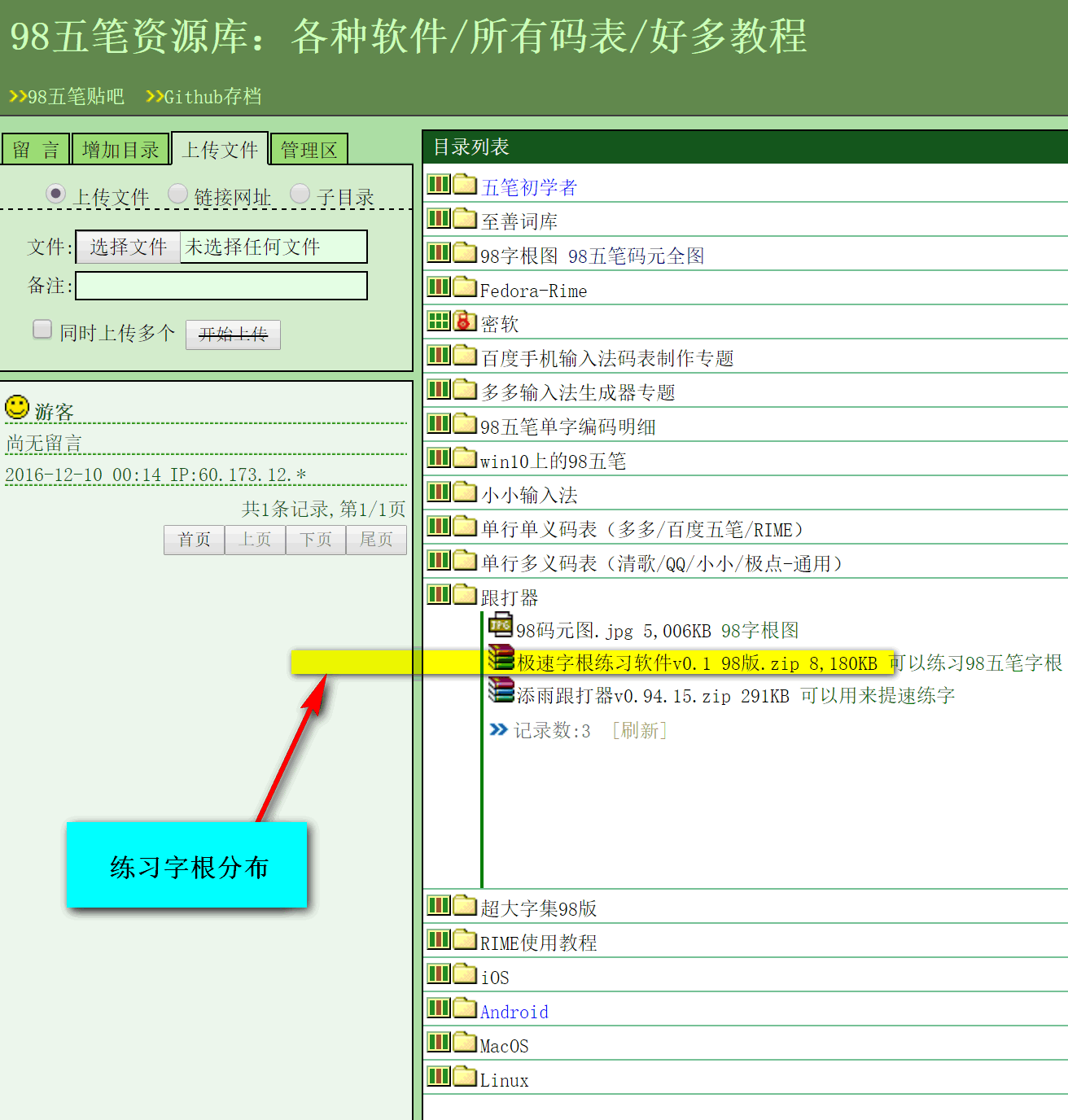The image size is (1068, 1120).
Task: Click the folder icon of 百度手机输入法码表制作专题
Action: click(465, 355)
